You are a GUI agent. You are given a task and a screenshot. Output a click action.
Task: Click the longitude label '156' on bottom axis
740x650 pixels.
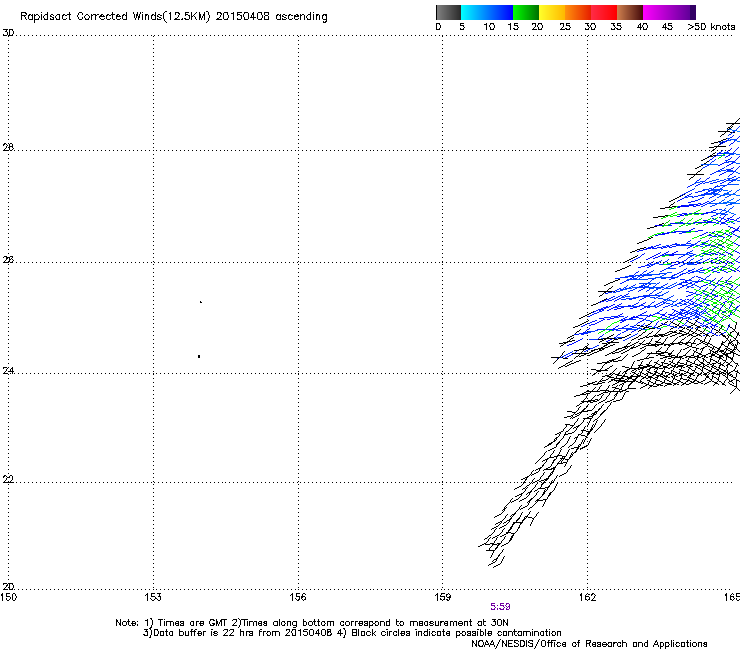pos(298,597)
